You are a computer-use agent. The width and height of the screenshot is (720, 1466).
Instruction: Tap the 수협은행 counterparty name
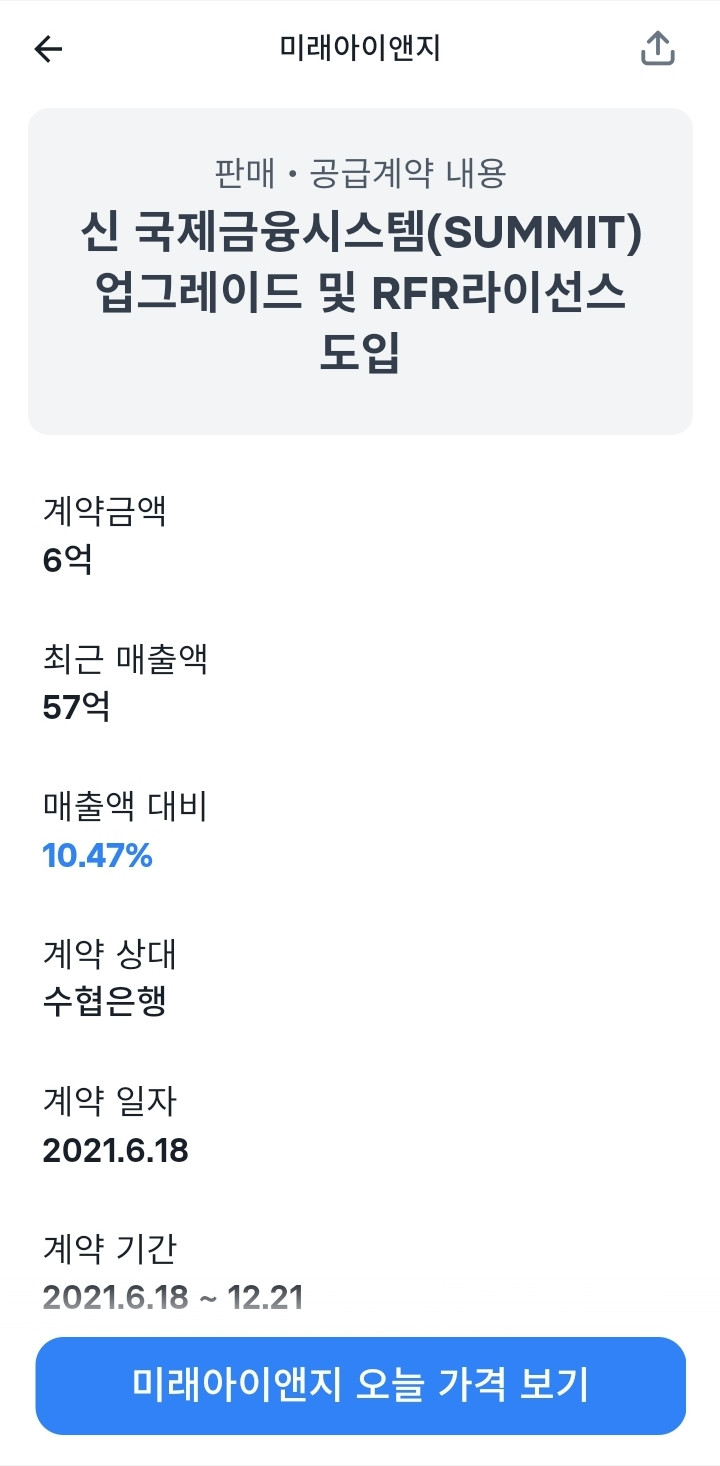pyautogui.click(x=104, y=1002)
